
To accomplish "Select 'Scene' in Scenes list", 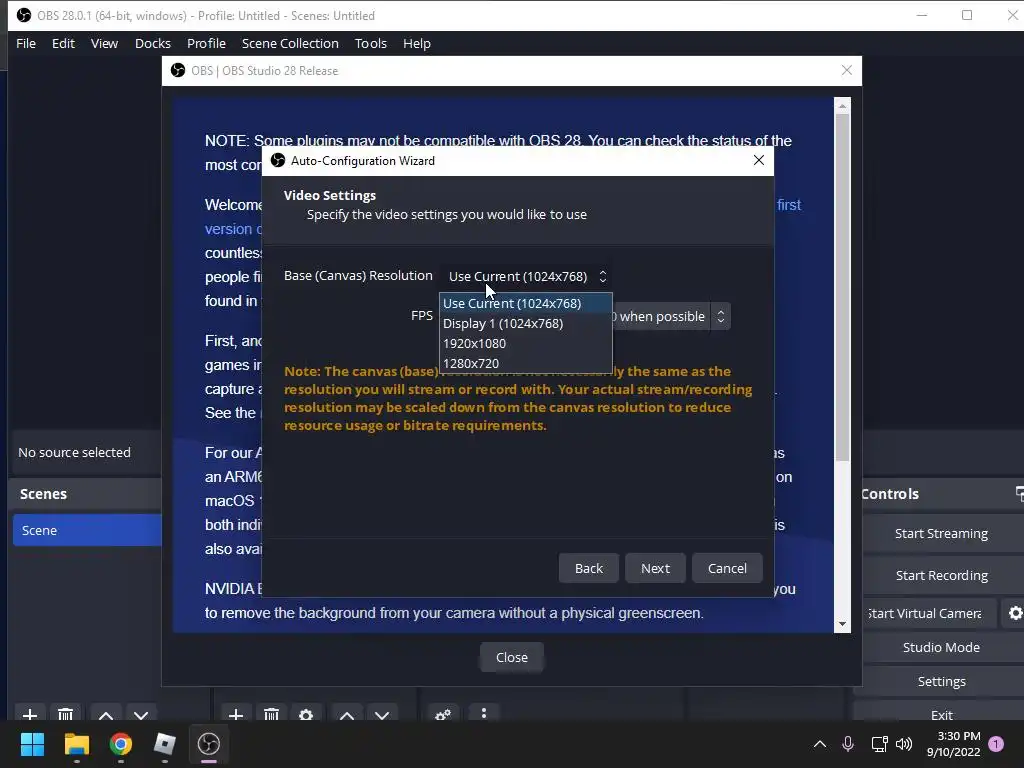I will pos(87,530).
